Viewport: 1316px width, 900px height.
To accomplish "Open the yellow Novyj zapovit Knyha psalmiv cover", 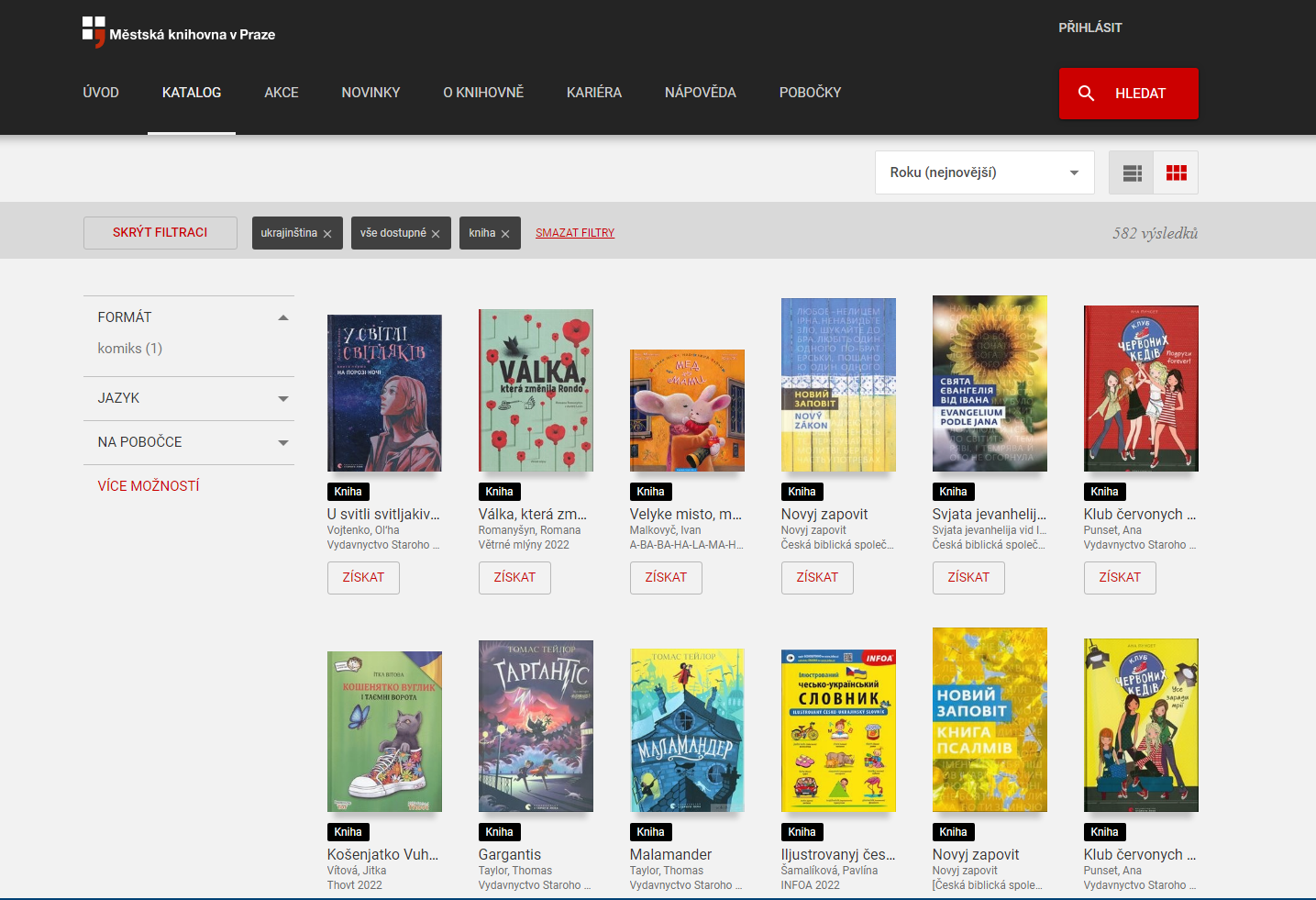I will click(990, 719).
